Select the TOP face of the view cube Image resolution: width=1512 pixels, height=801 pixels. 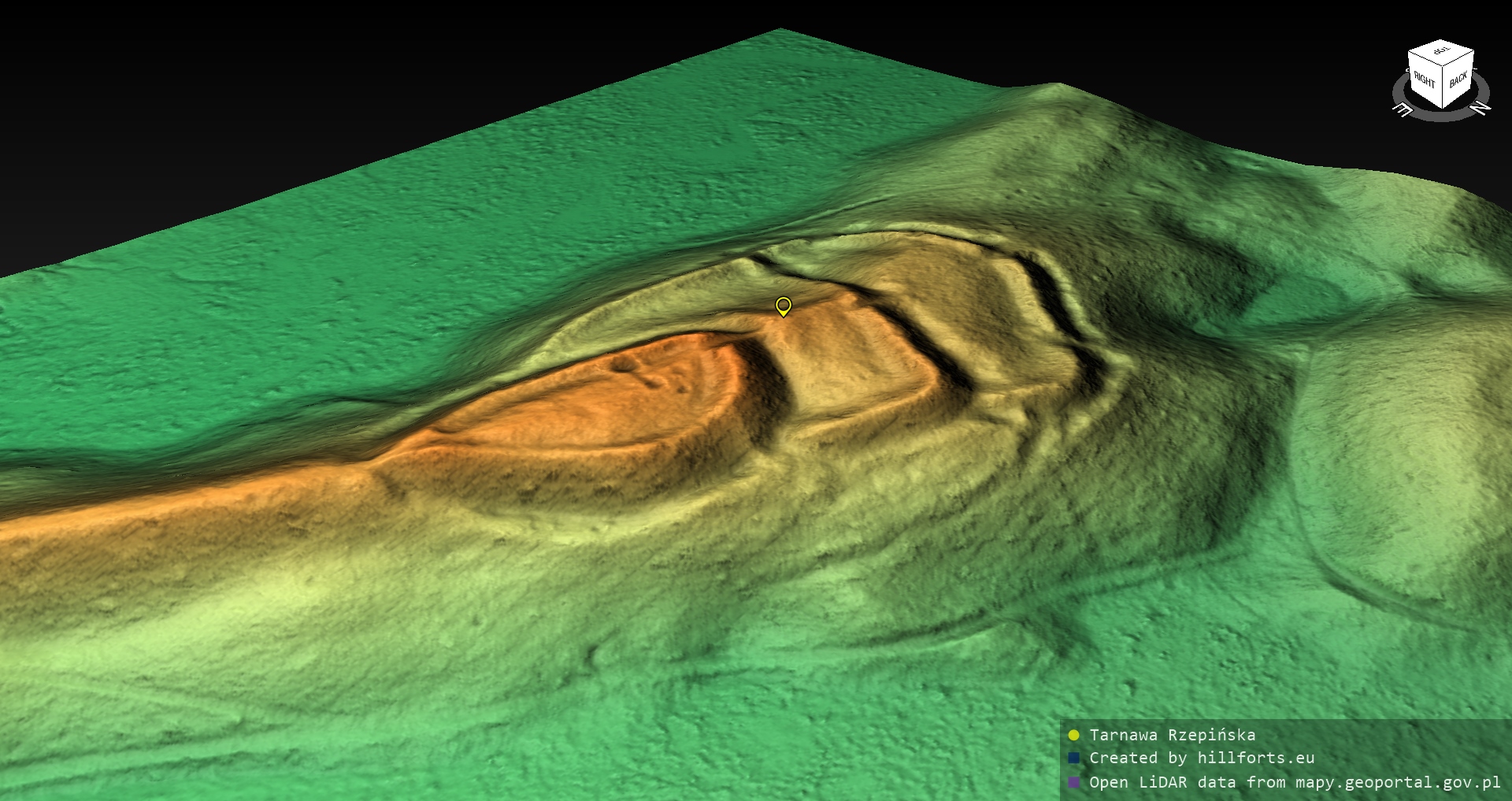point(1441,53)
